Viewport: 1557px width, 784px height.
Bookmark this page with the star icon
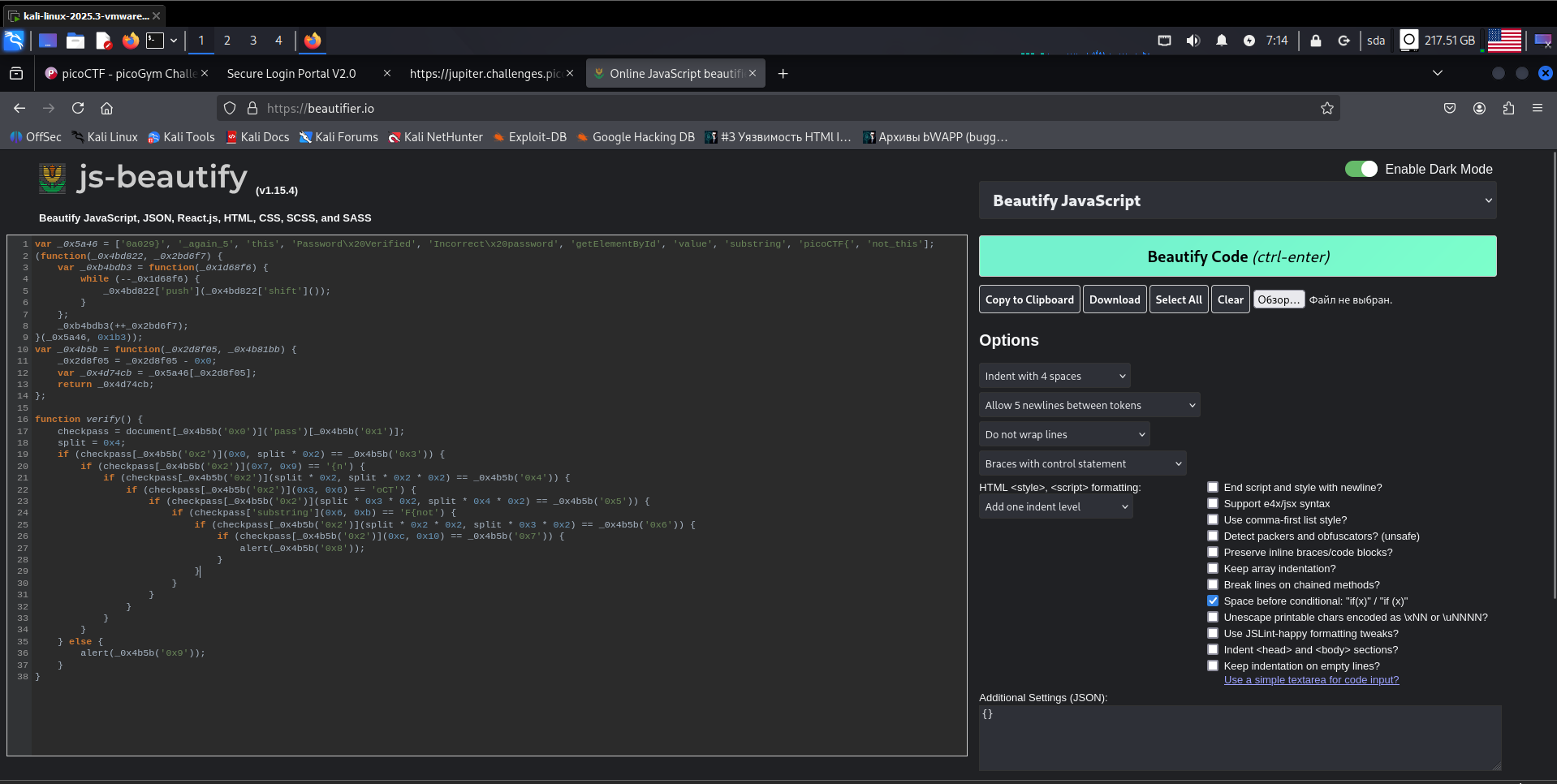point(1326,108)
